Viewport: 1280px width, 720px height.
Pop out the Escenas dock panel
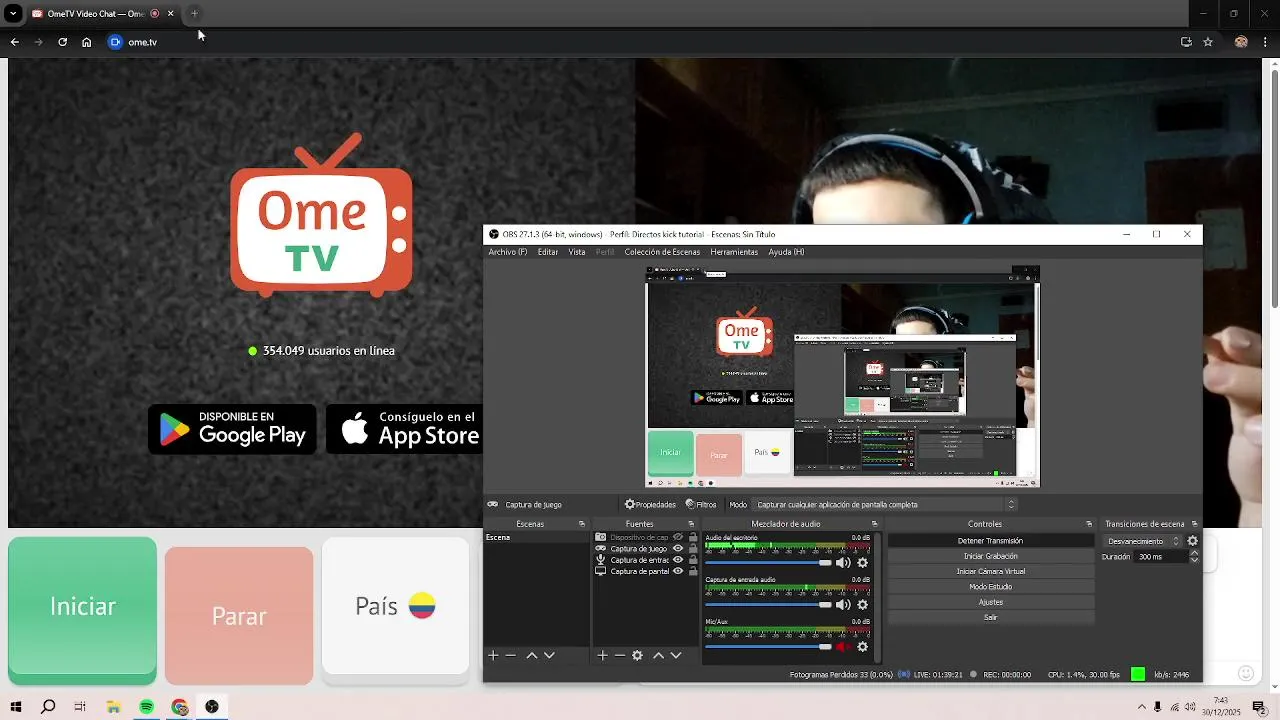(582, 524)
